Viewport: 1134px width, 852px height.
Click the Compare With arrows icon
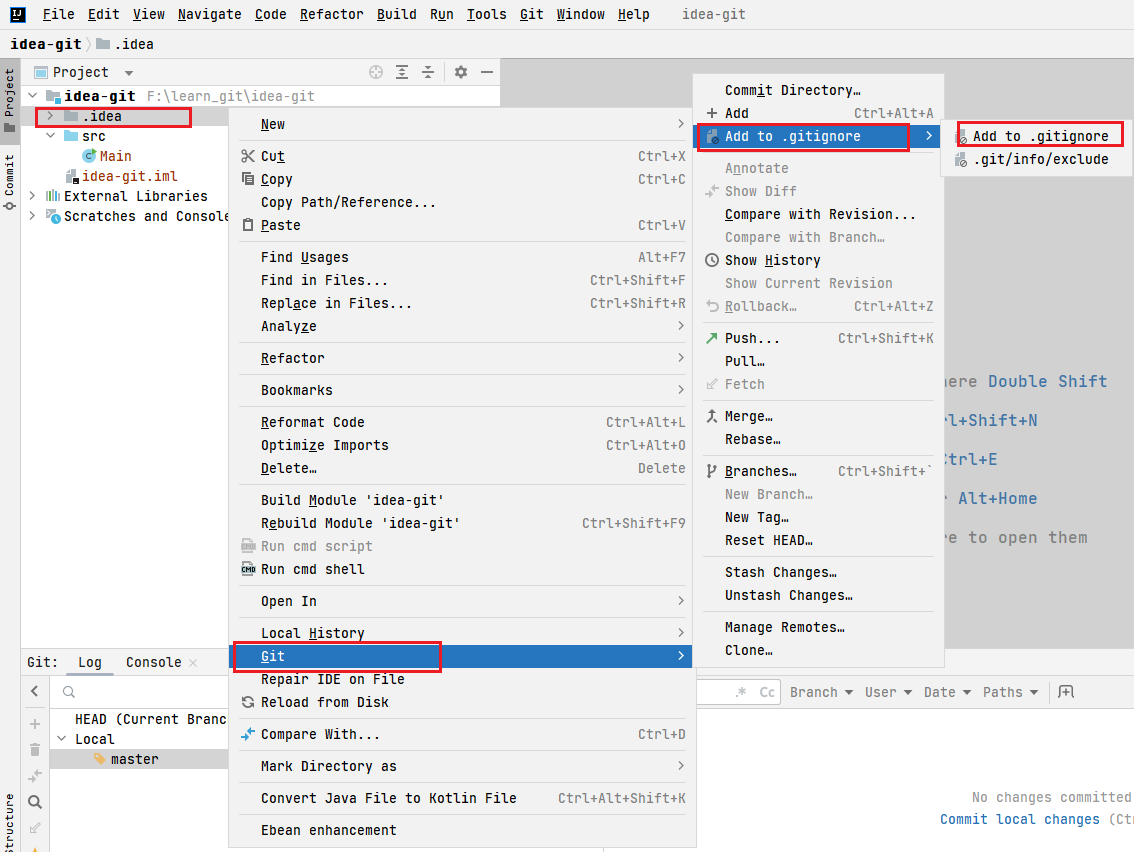tap(248, 734)
